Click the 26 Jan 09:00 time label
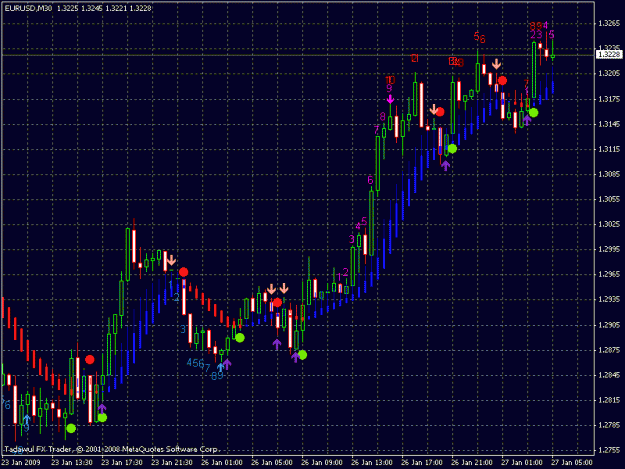This screenshot has width=625, height=469. (x=322, y=462)
